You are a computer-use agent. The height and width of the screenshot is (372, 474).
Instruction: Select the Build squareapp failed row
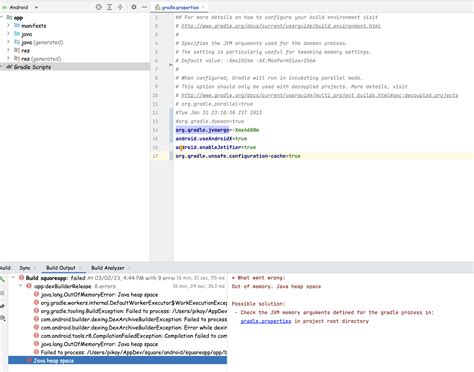tap(117, 278)
